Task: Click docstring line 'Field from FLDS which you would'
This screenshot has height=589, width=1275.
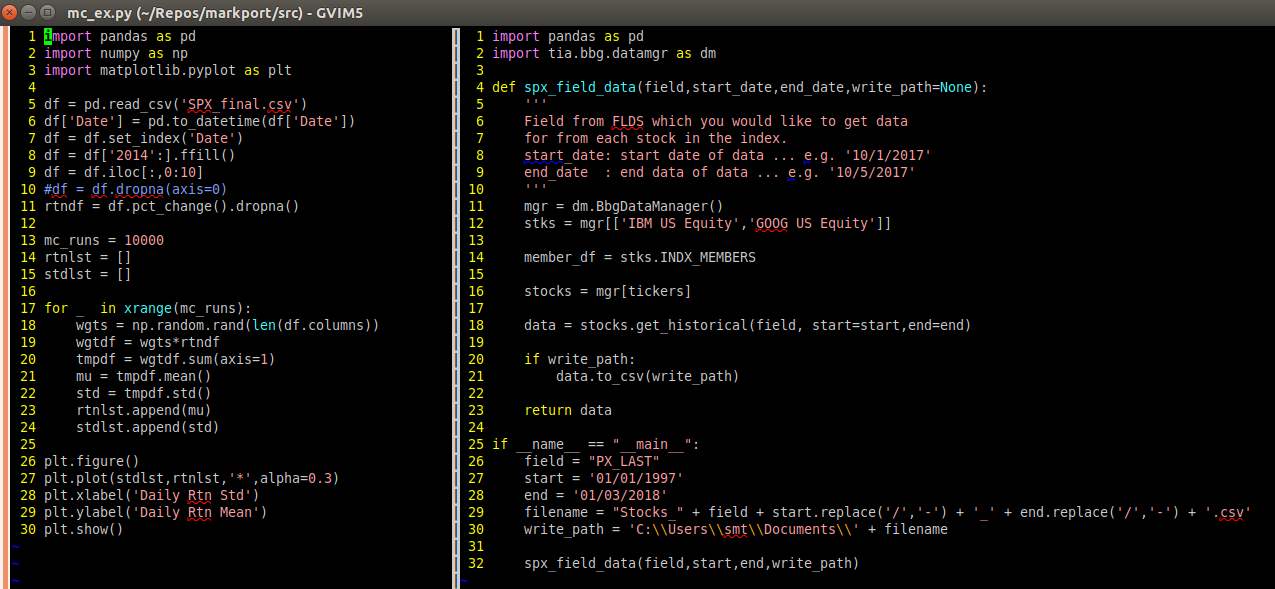Action: point(716,121)
